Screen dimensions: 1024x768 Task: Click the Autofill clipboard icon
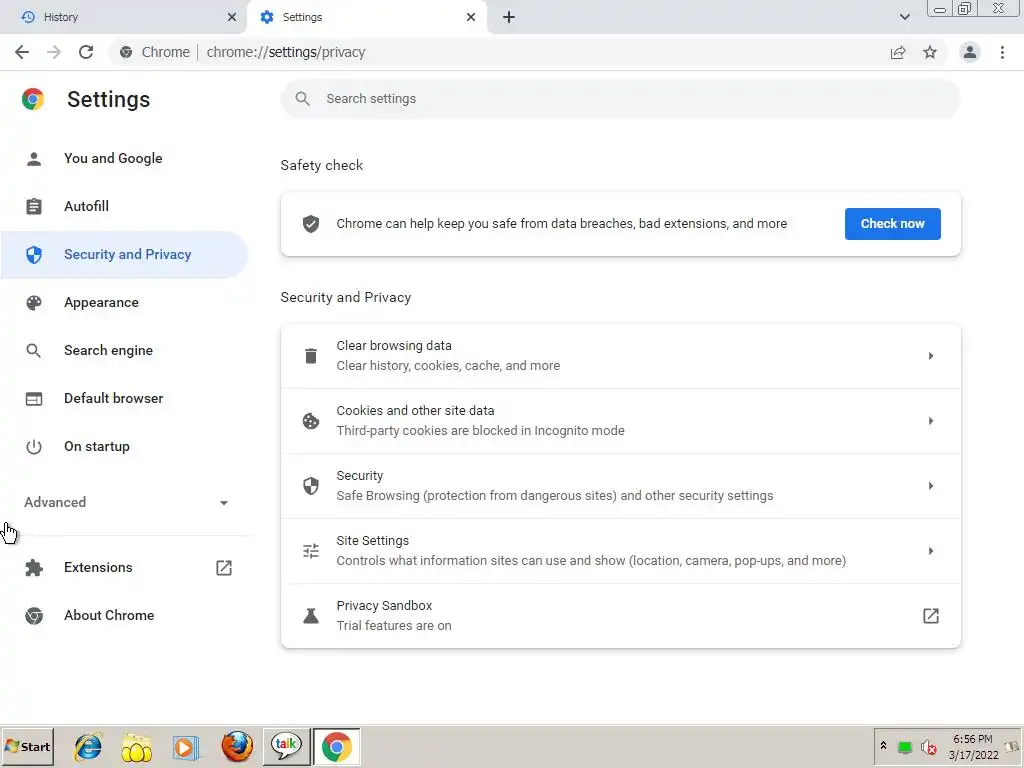tap(34, 206)
